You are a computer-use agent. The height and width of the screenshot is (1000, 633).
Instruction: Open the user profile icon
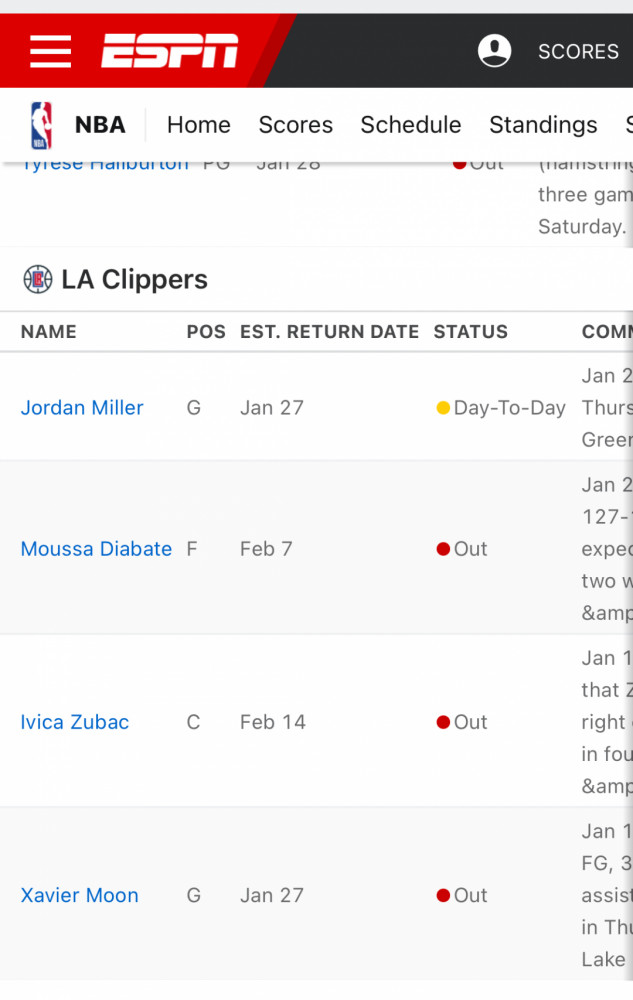pos(495,50)
